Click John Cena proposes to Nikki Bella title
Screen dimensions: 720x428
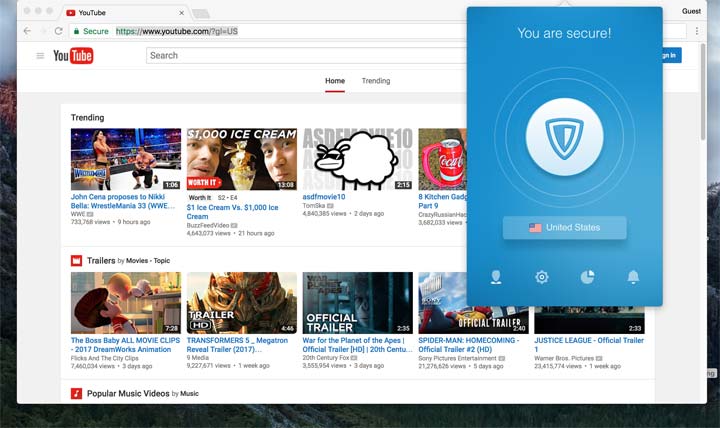[123, 201]
